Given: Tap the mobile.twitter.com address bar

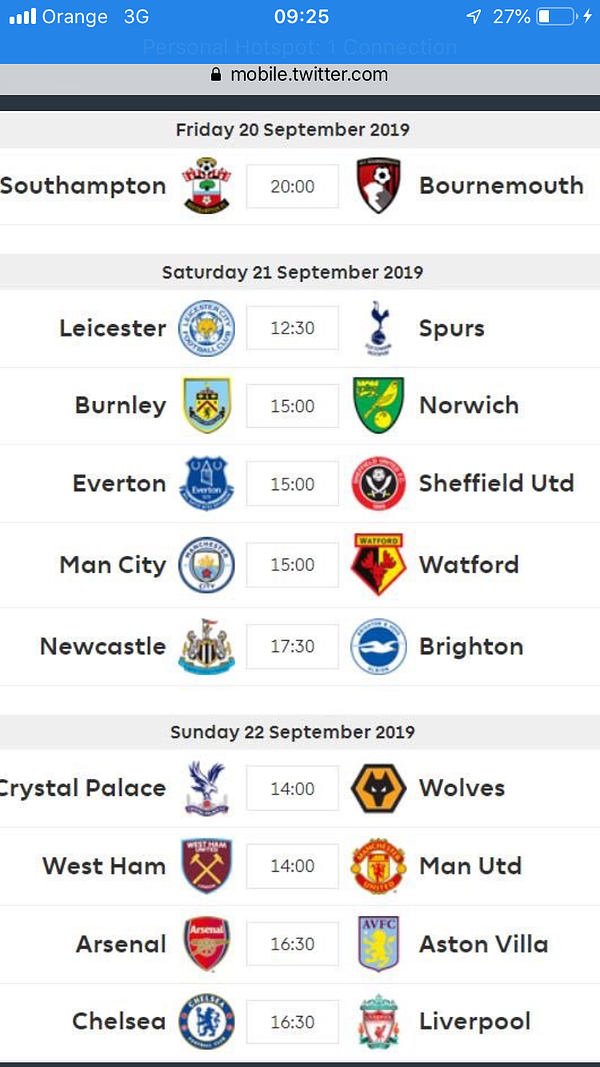Looking at the screenshot, I should coord(300,74).
